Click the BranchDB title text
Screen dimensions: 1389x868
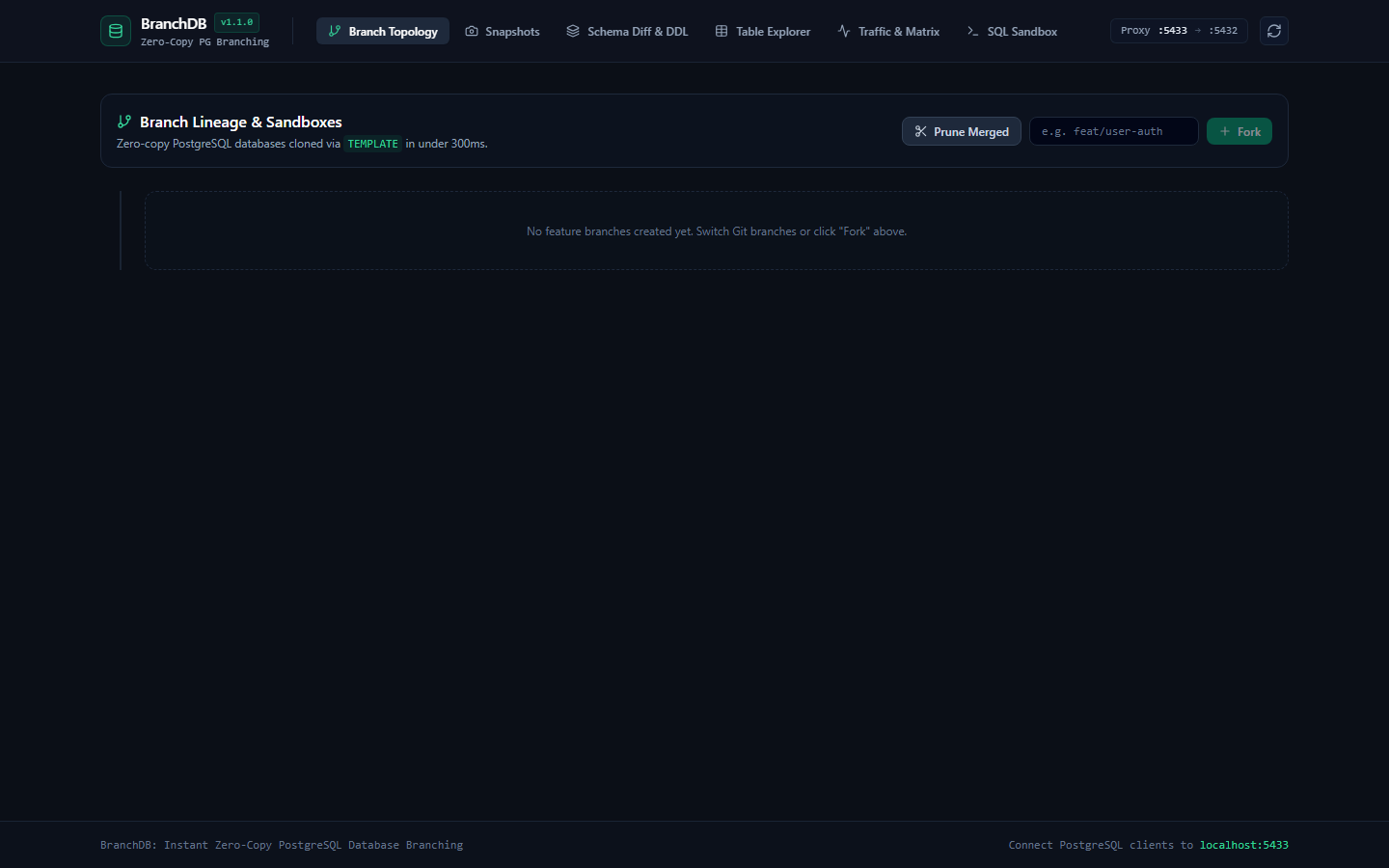pyautogui.click(x=174, y=23)
